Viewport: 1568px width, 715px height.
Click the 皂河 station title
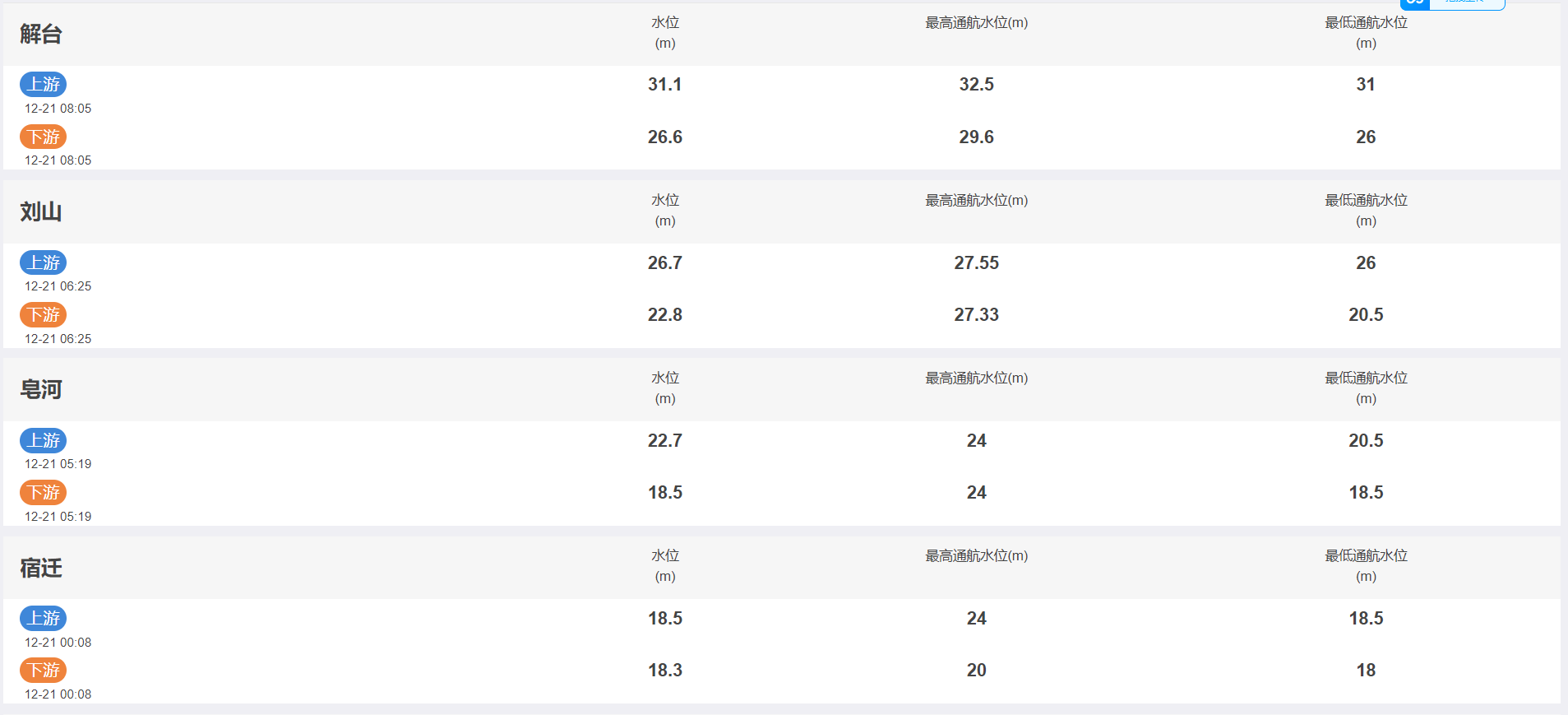41,389
